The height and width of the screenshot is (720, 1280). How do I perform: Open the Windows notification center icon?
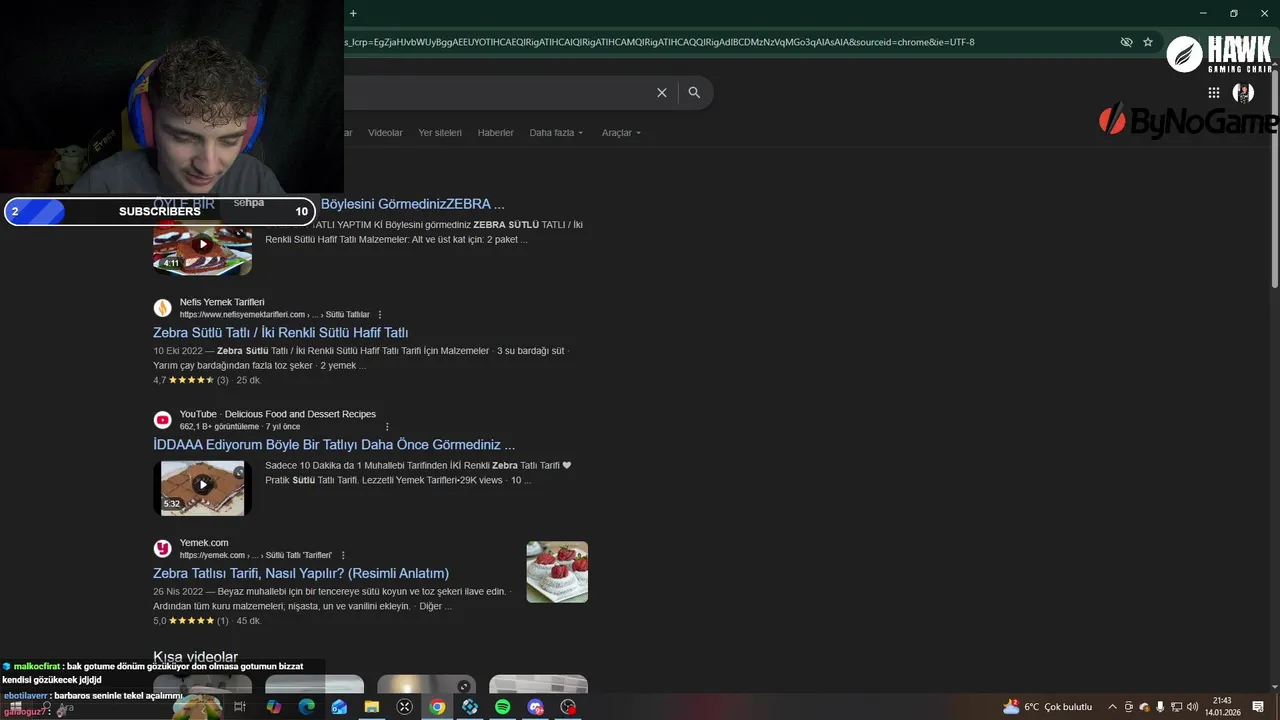[x=1258, y=707]
